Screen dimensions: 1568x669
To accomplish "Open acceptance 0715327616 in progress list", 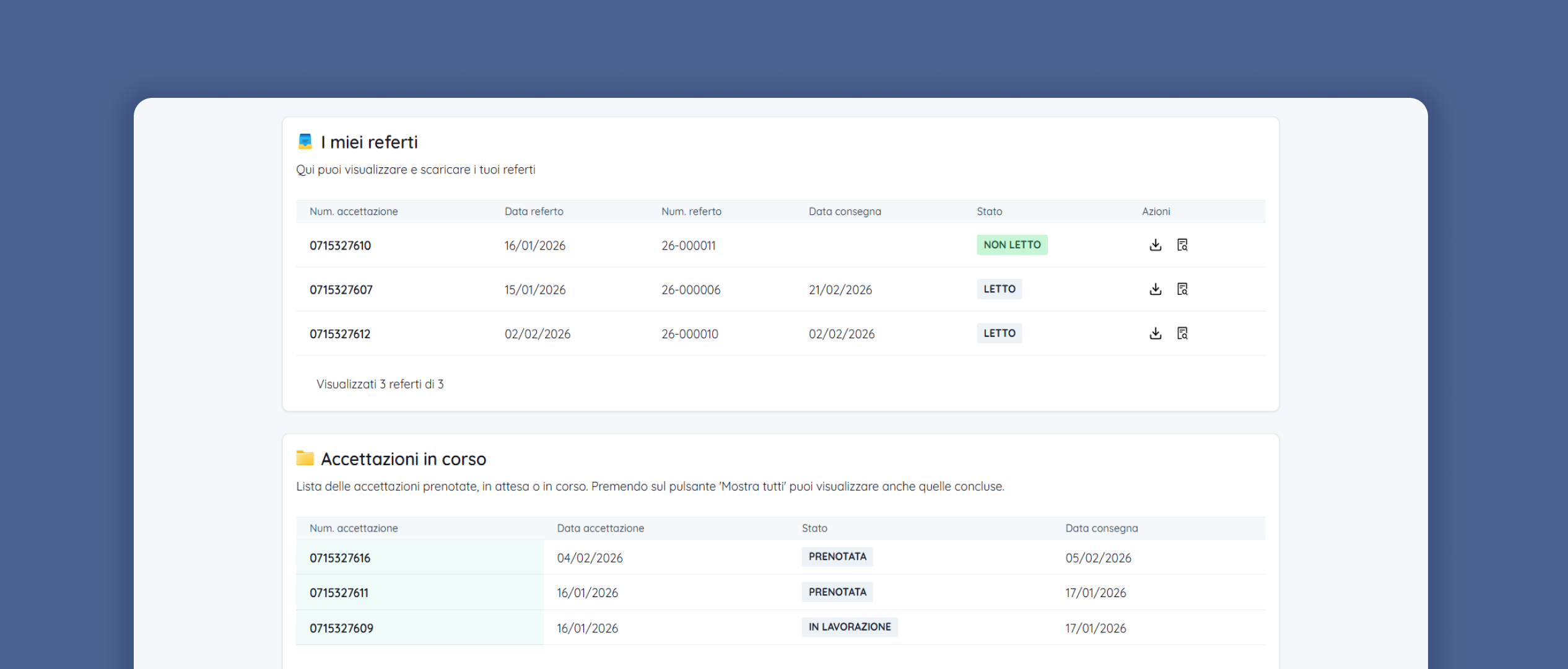I will pos(340,558).
